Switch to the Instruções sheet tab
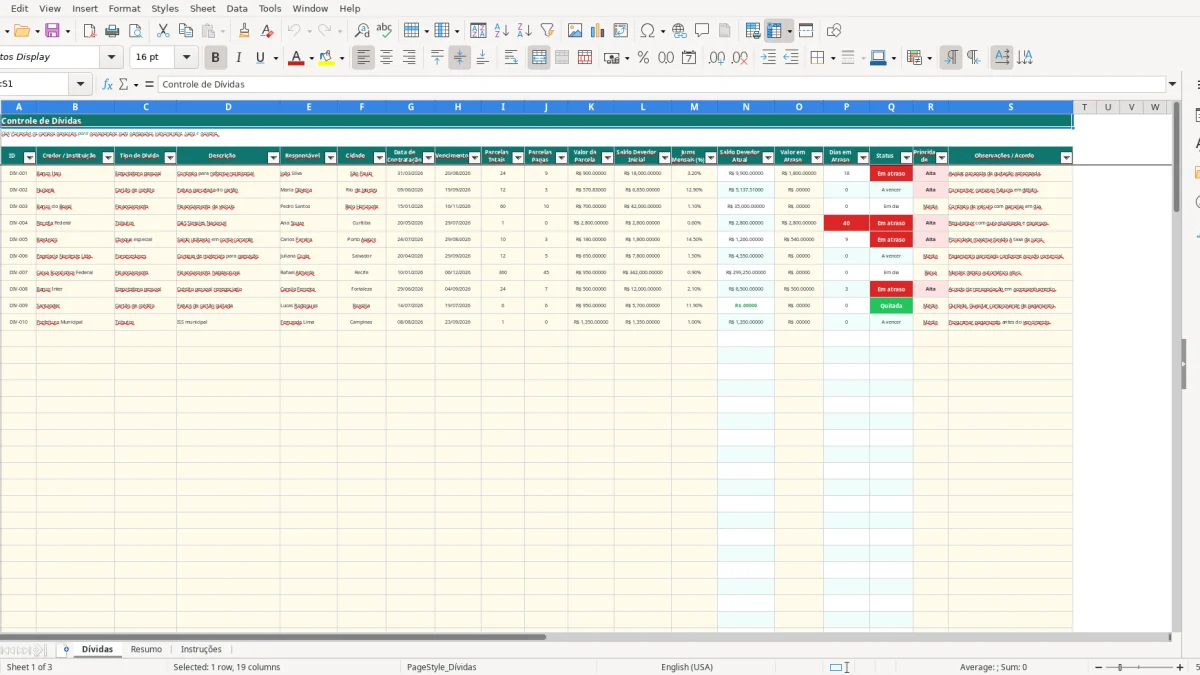Image resolution: width=1200 pixels, height=675 pixels. [201, 649]
